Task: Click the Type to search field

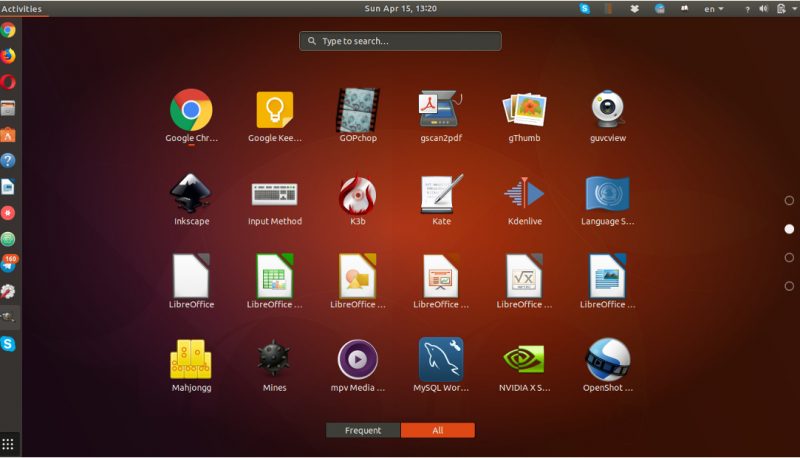Action: click(401, 41)
